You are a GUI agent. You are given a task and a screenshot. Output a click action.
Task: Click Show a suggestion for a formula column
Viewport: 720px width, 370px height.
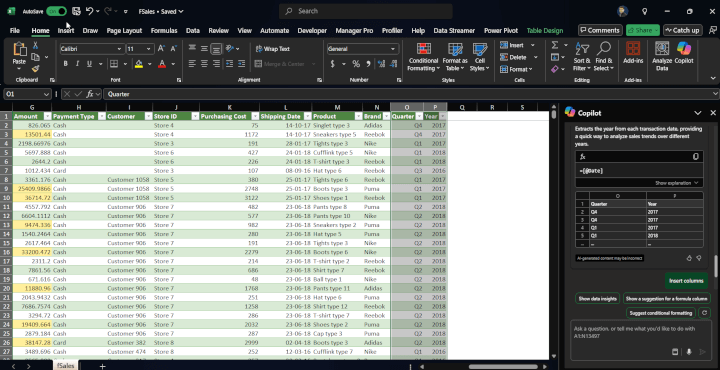pyautogui.click(x=666, y=298)
